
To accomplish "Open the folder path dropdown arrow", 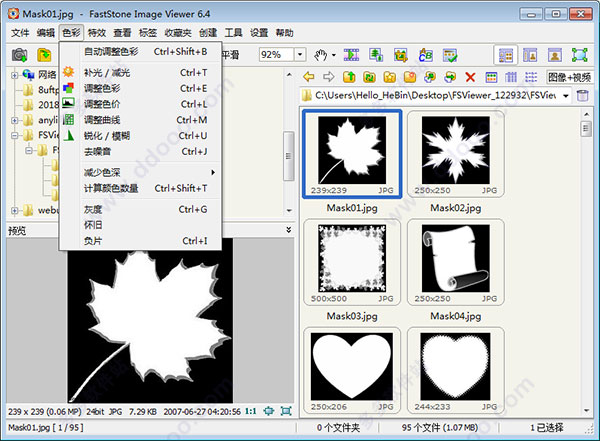I will click(x=566, y=96).
